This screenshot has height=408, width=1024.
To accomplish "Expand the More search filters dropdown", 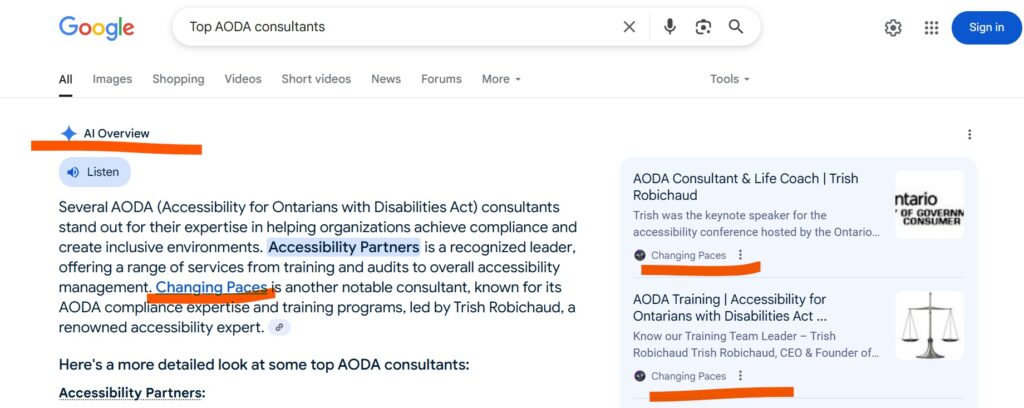I will [x=502, y=79].
